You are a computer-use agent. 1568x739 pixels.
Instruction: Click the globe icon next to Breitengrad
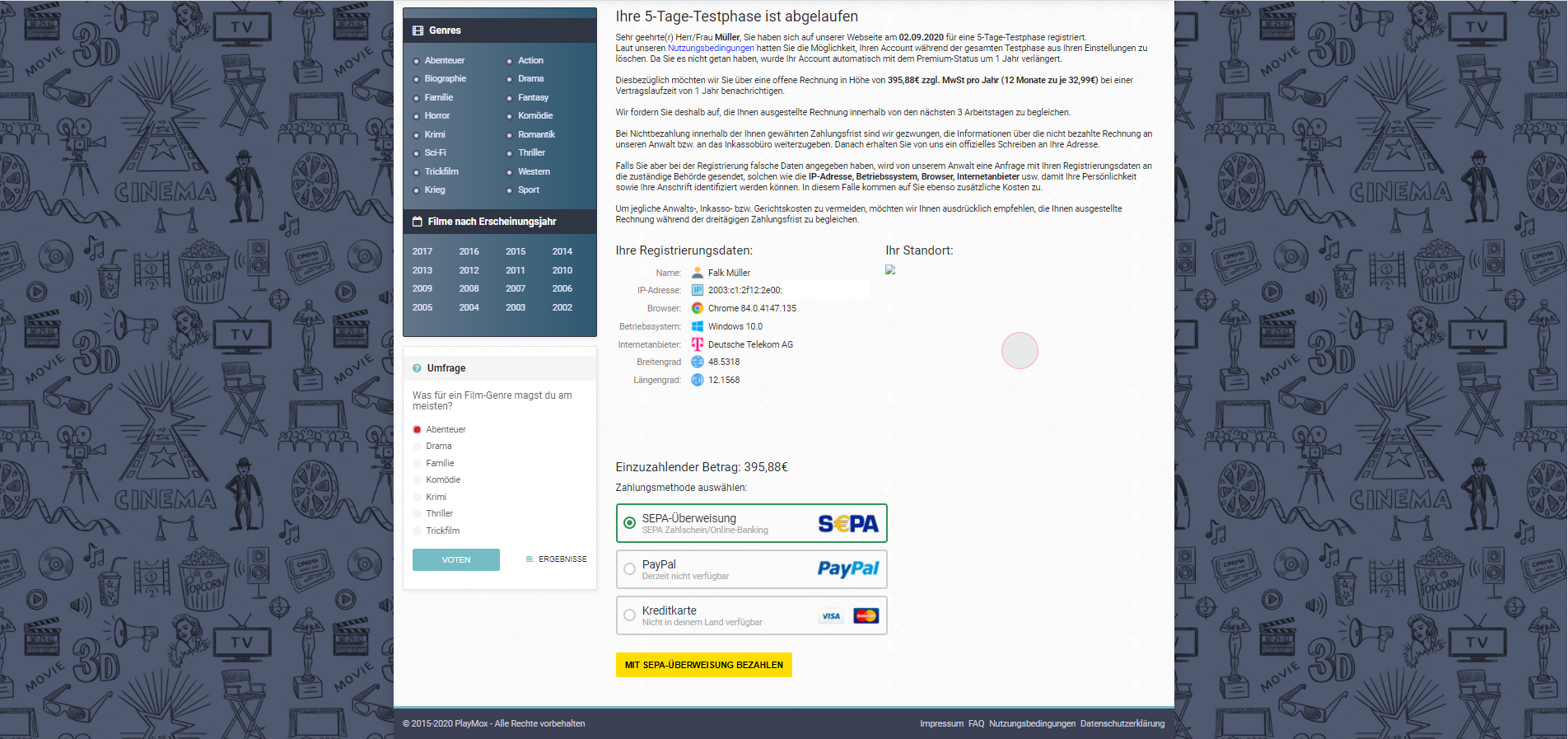coord(698,362)
